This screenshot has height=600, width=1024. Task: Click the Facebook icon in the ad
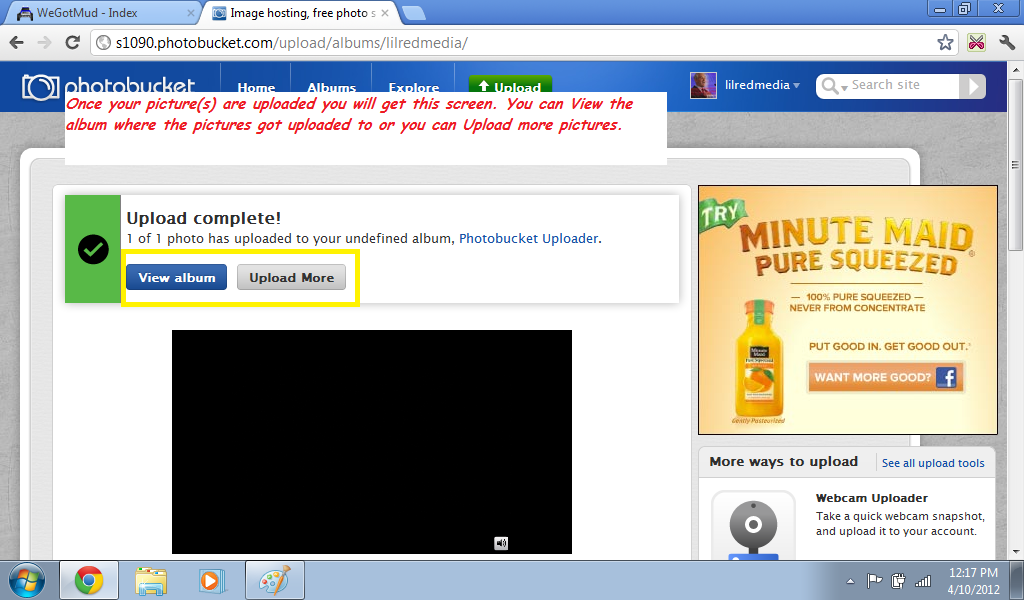coord(946,377)
